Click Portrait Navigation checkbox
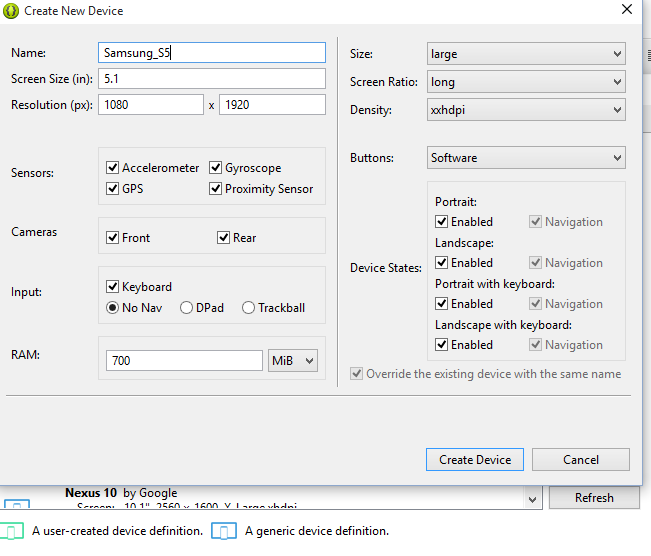The height and width of the screenshot is (556, 651). pyautogui.click(x=536, y=222)
